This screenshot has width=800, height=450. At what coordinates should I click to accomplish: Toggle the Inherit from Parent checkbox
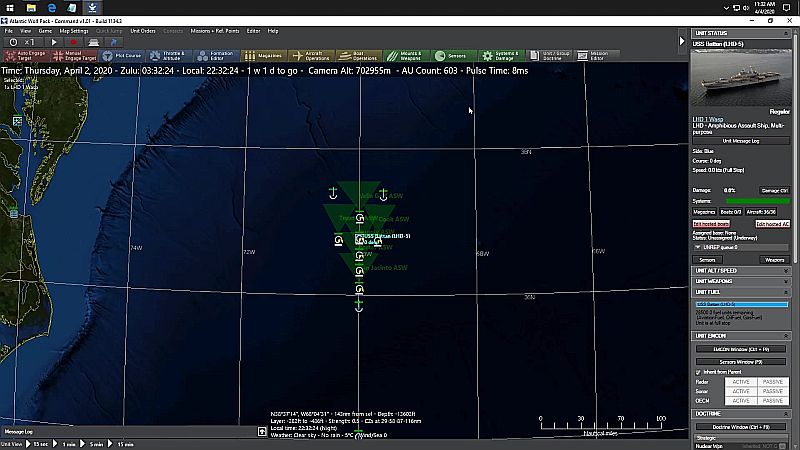click(x=698, y=372)
